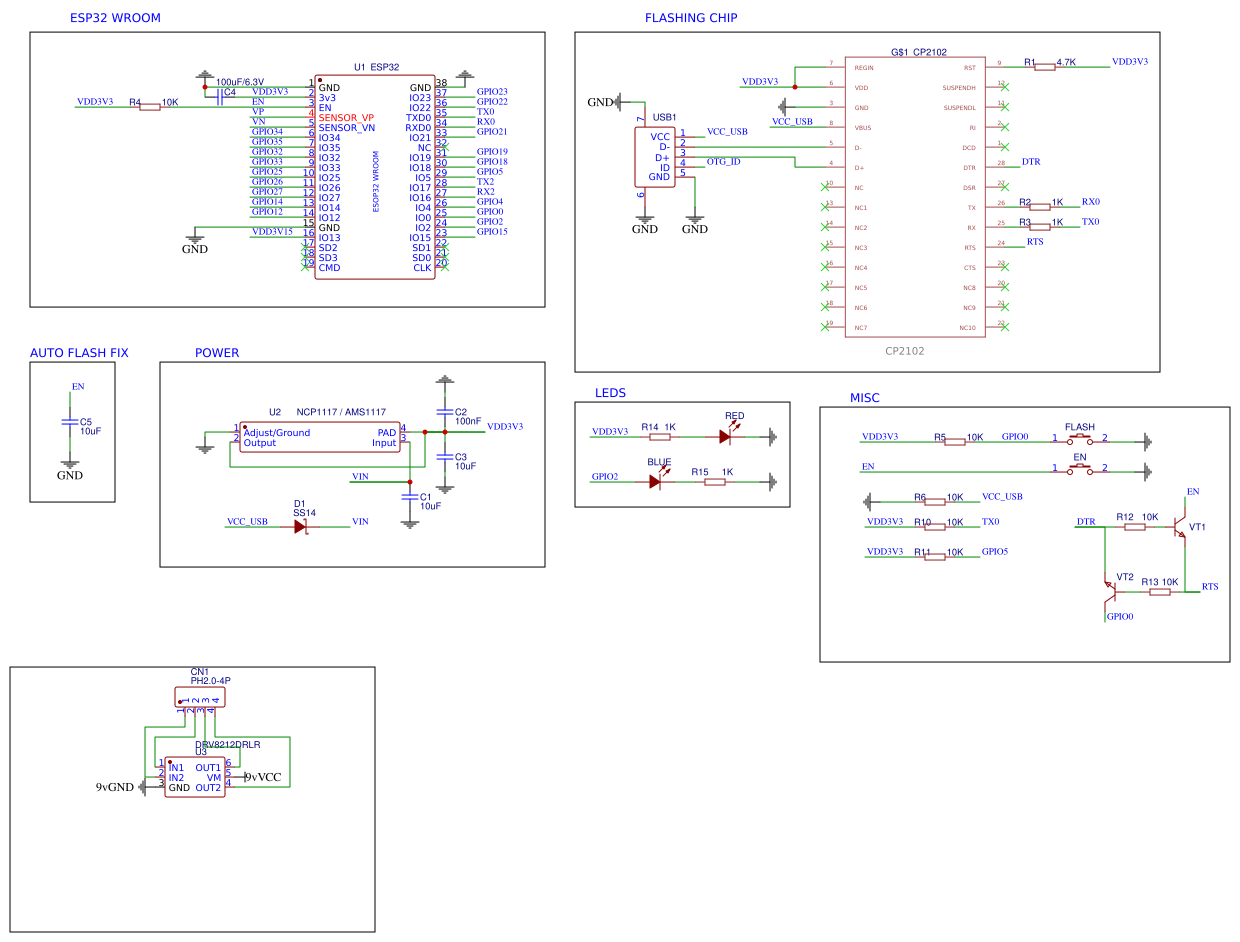Click the C5 10uF capacitor symbol

pyautogui.click(x=69, y=423)
